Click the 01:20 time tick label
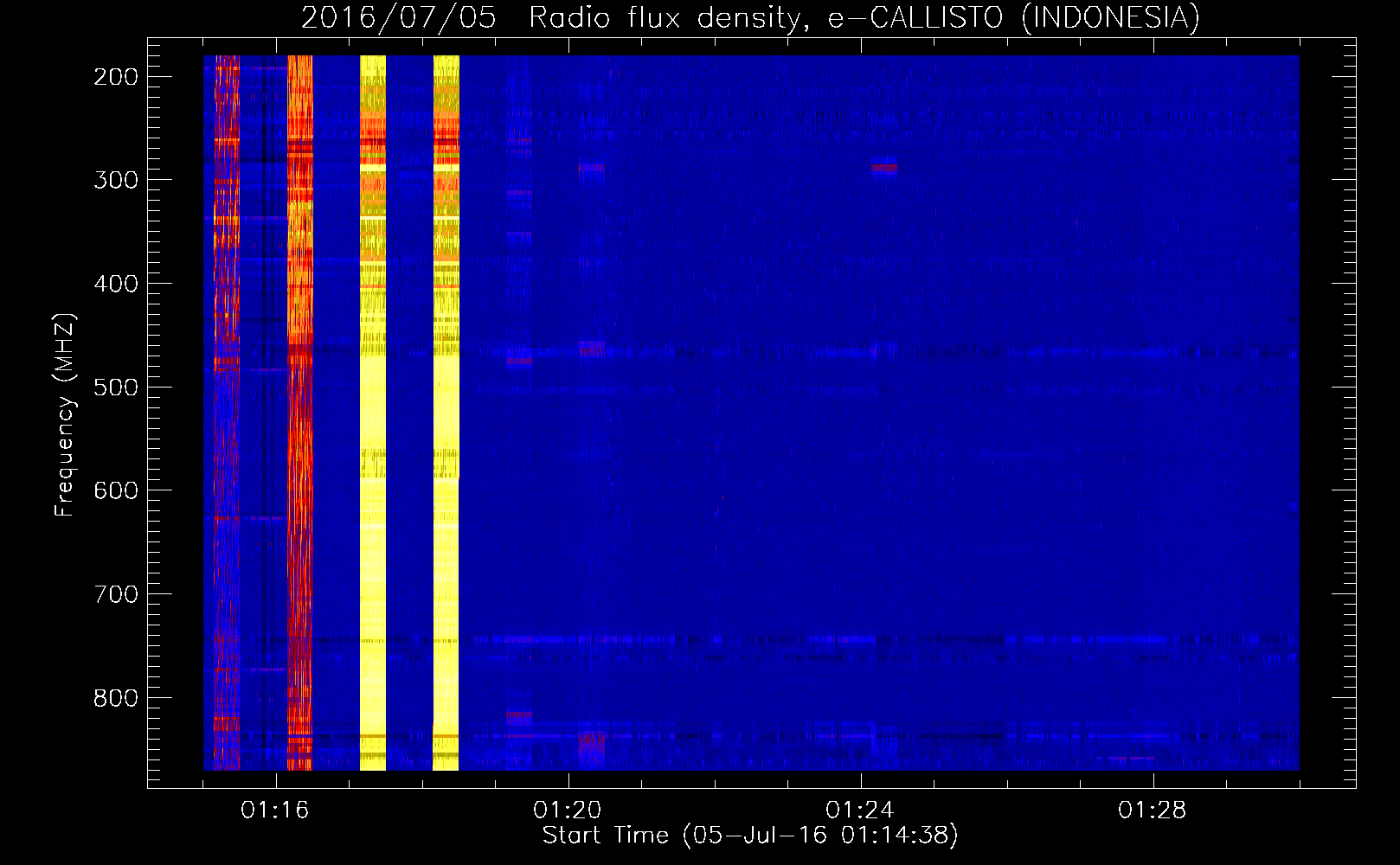The image size is (1400, 865). (x=568, y=811)
